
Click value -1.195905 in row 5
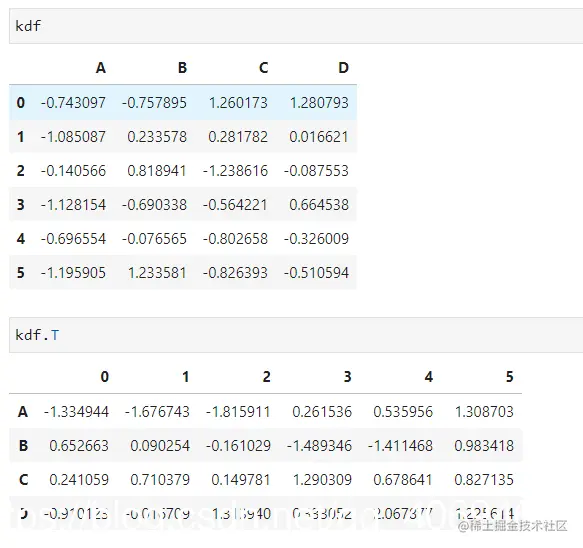point(73,273)
